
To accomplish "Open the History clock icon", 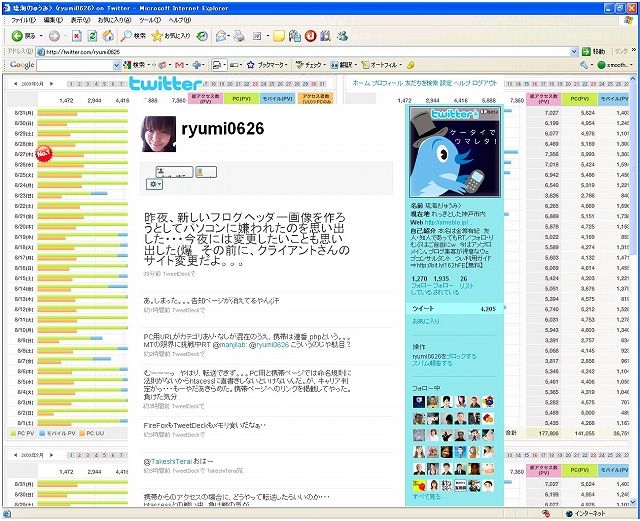I will tap(202, 36).
